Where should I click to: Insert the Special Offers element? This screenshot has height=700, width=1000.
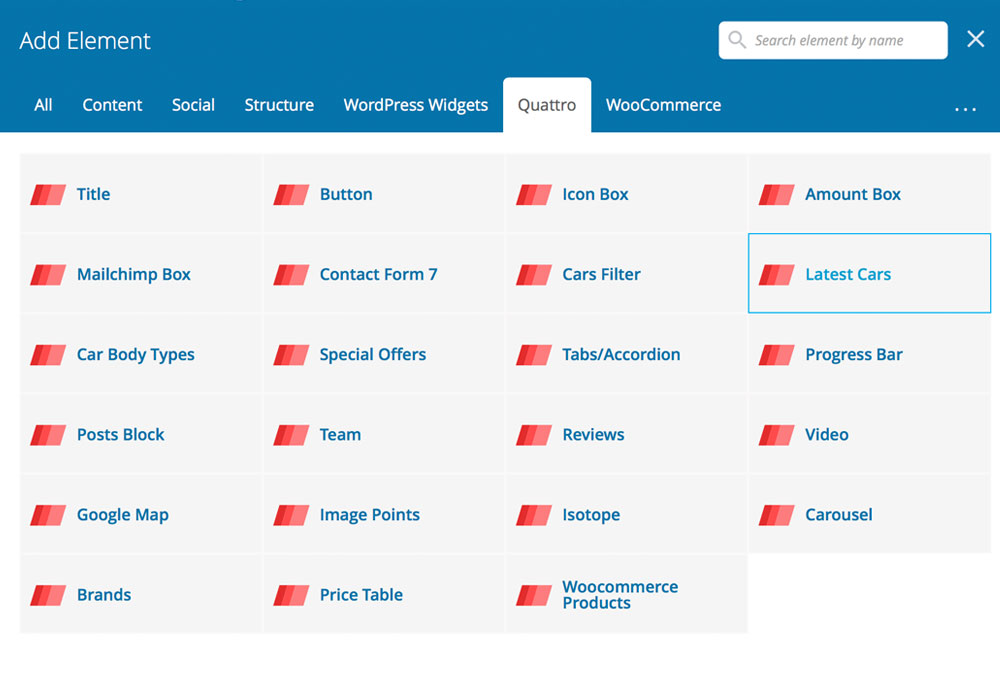pyautogui.click(x=383, y=354)
